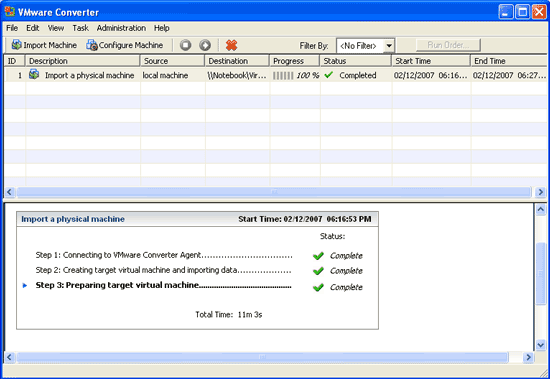Click the details pane right scroll arrow

click(x=528, y=357)
